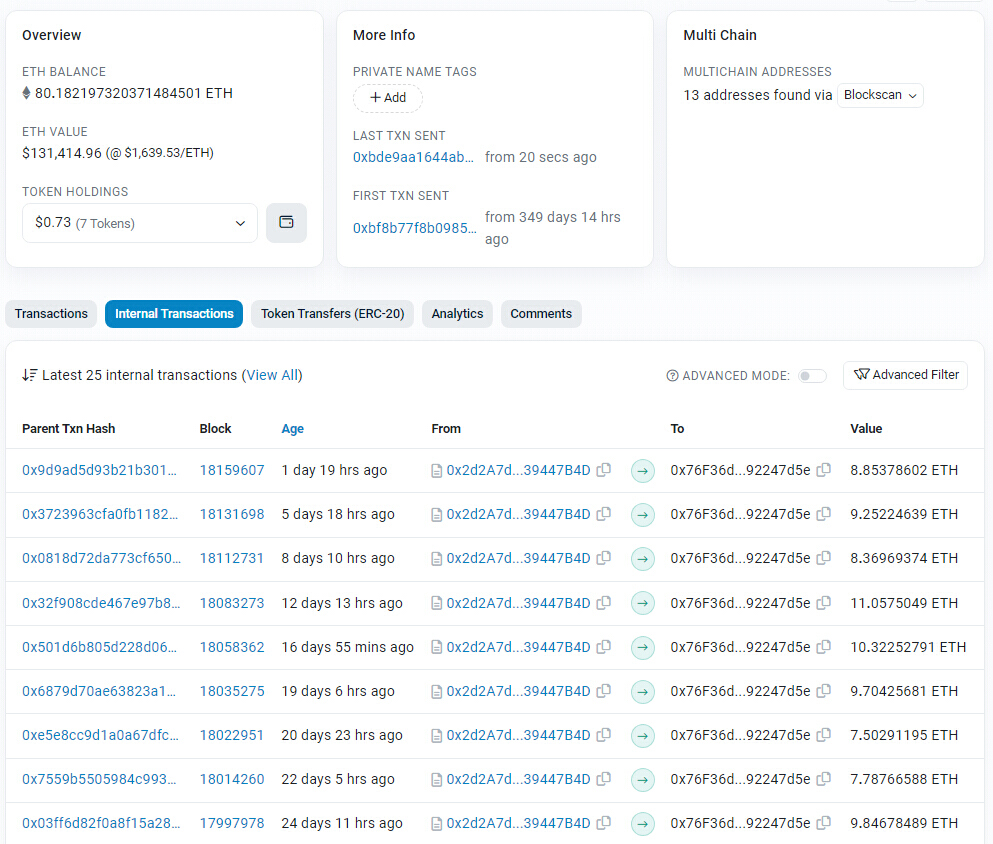The width and height of the screenshot is (993, 844).
Task: Add a private name tag
Action: click(387, 98)
